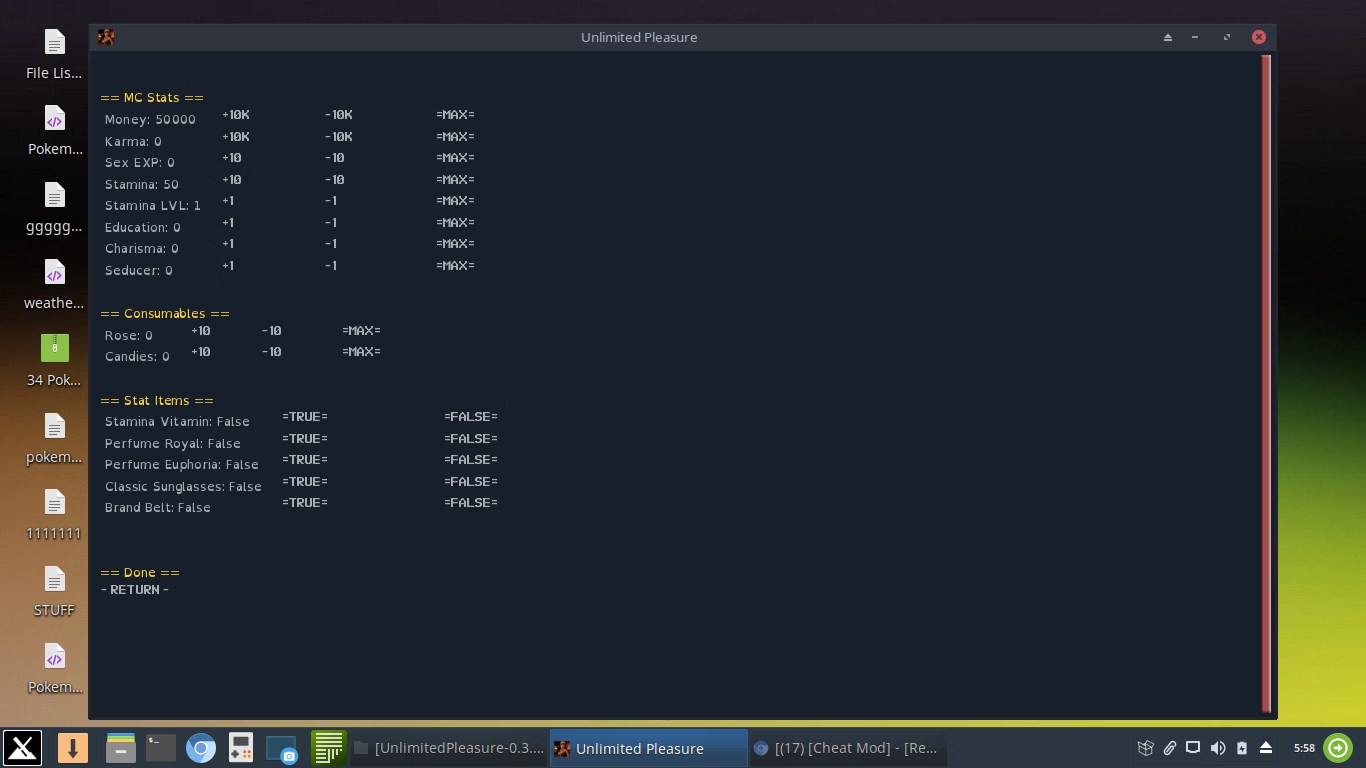Screen dimensions: 1366x768
Task: Decrease Education by -1
Action: coord(331,223)
